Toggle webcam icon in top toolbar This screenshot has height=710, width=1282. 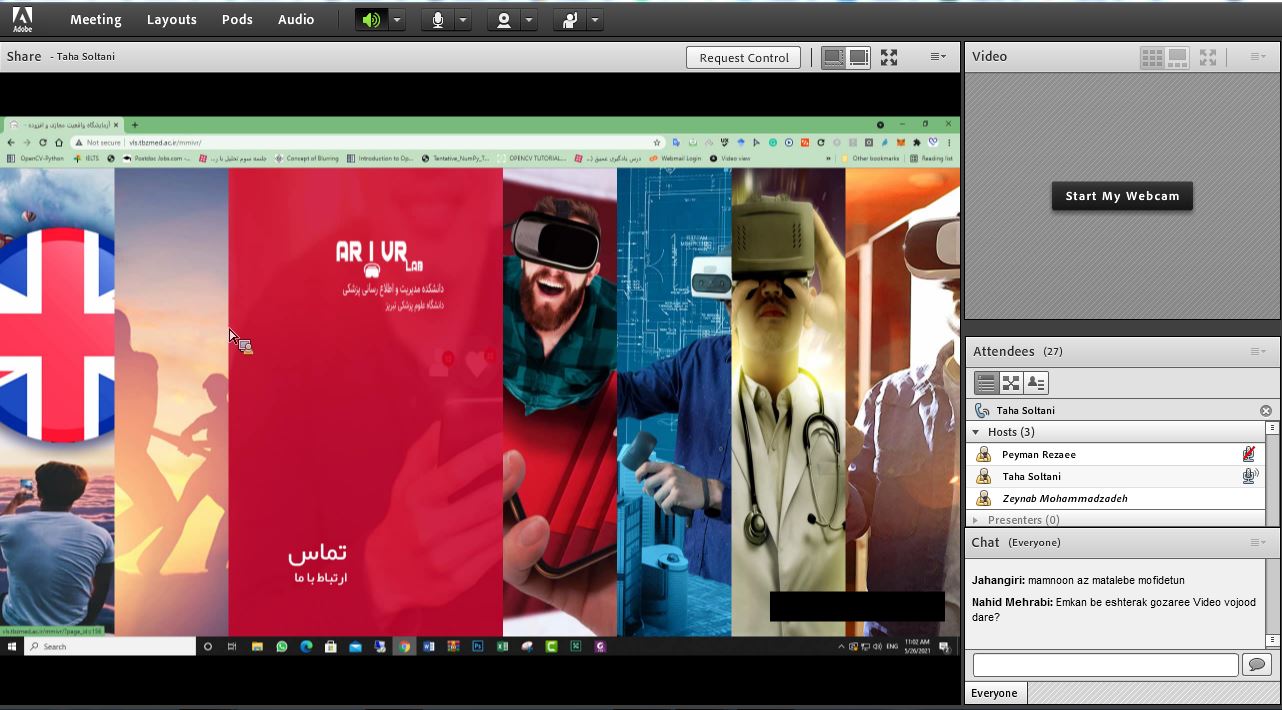[x=503, y=20]
